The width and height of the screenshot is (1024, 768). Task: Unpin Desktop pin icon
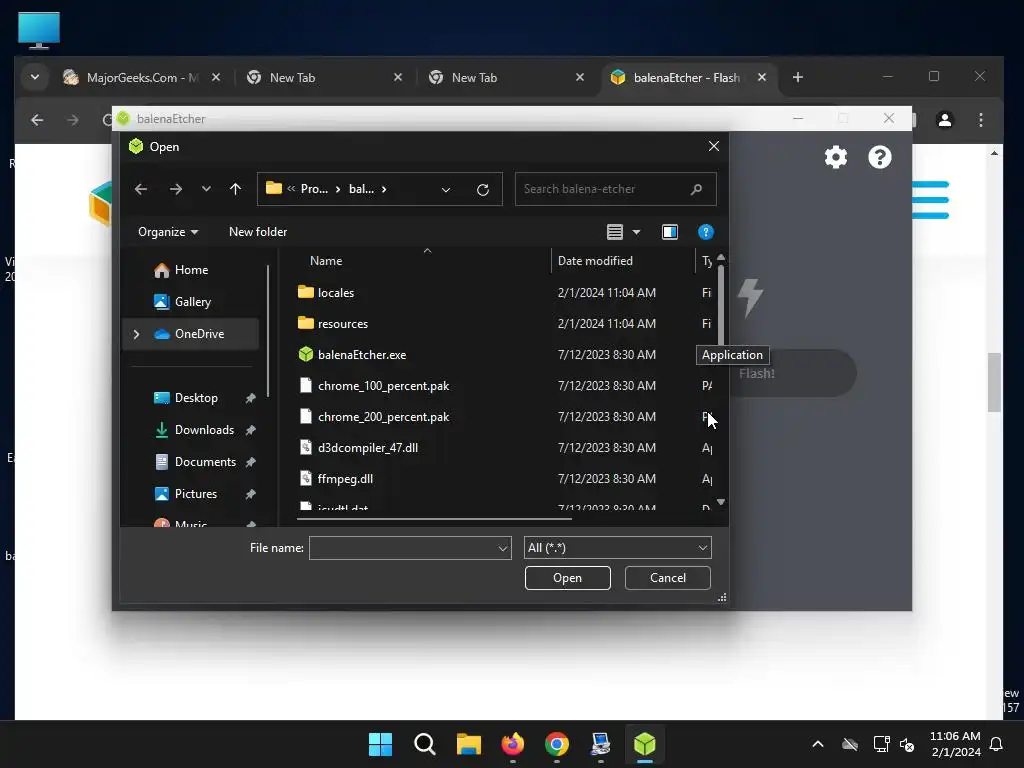click(250, 398)
